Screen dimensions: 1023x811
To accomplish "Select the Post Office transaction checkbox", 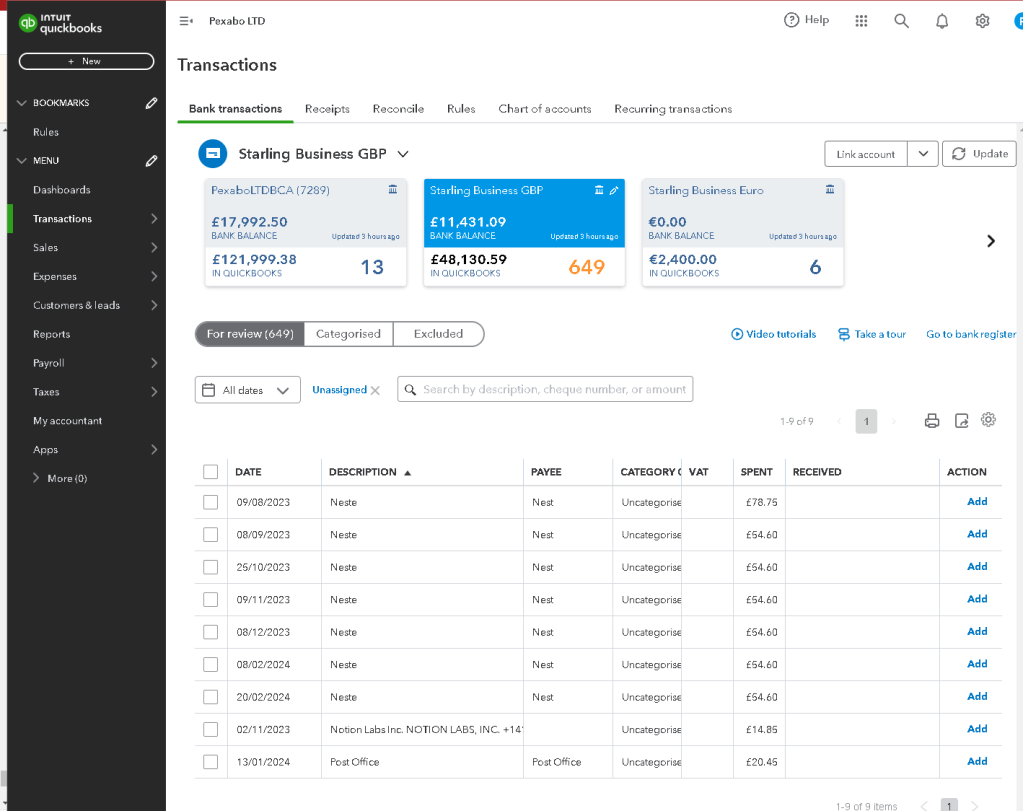I will pos(210,761).
